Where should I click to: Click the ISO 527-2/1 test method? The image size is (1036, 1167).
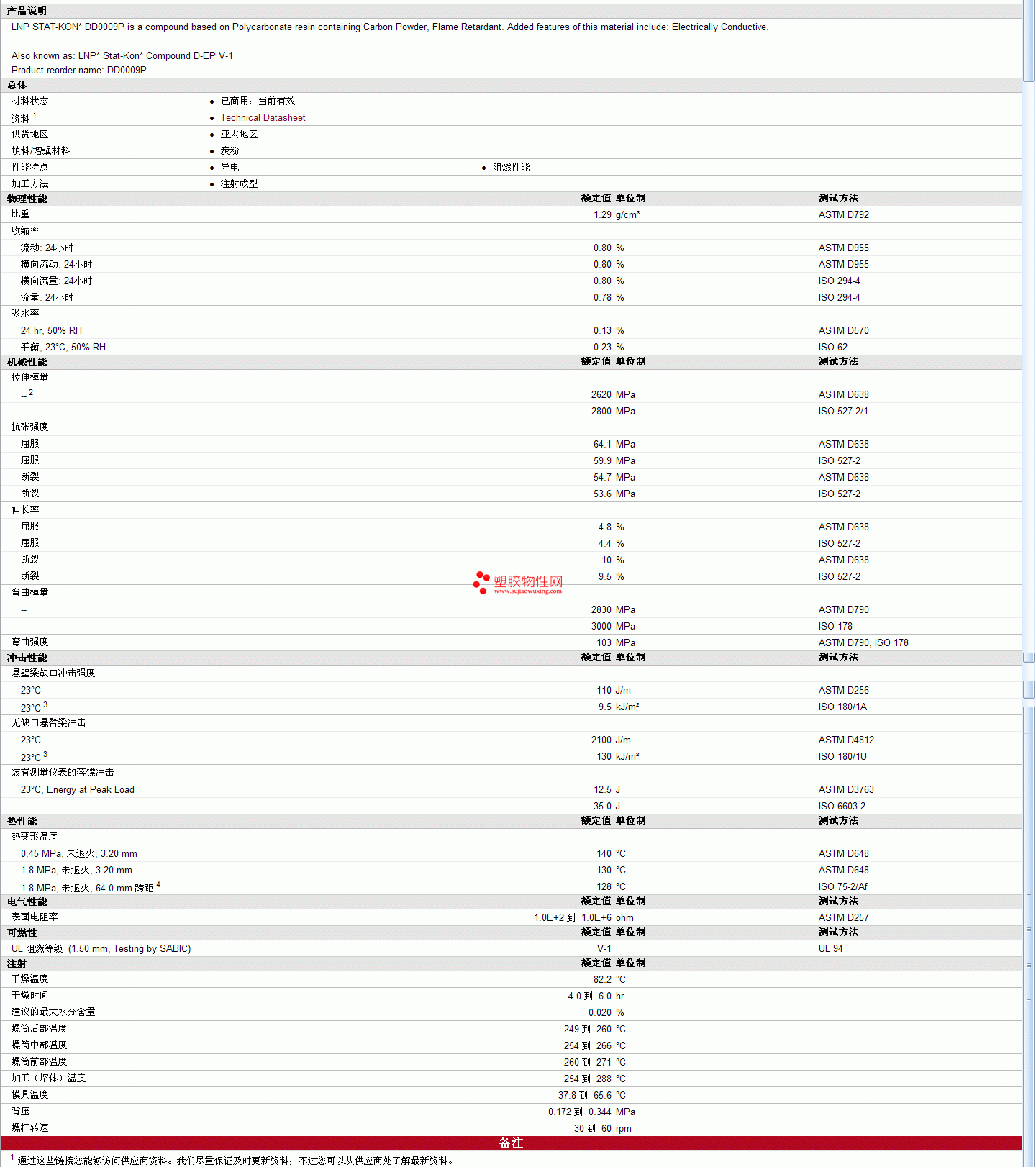843,411
